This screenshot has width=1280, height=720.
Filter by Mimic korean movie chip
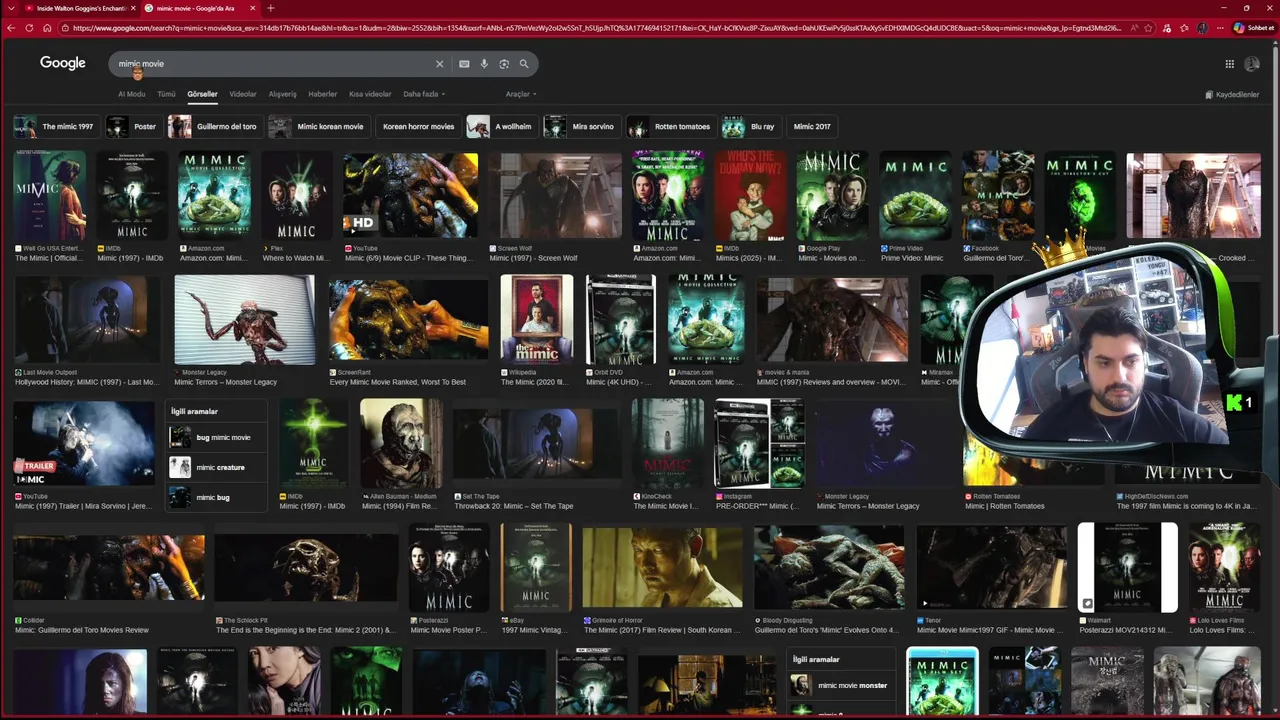tap(318, 127)
